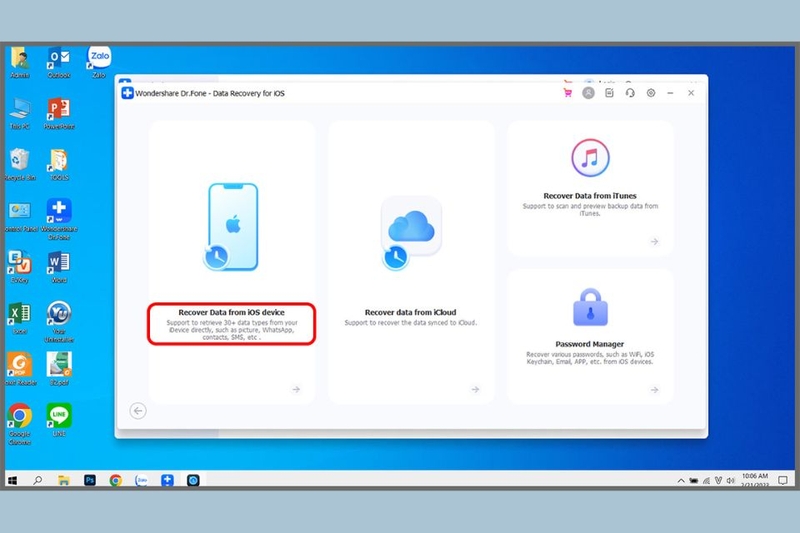Open the Google Chrome desktop shortcut
The width and height of the screenshot is (800, 533).
click(19, 424)
